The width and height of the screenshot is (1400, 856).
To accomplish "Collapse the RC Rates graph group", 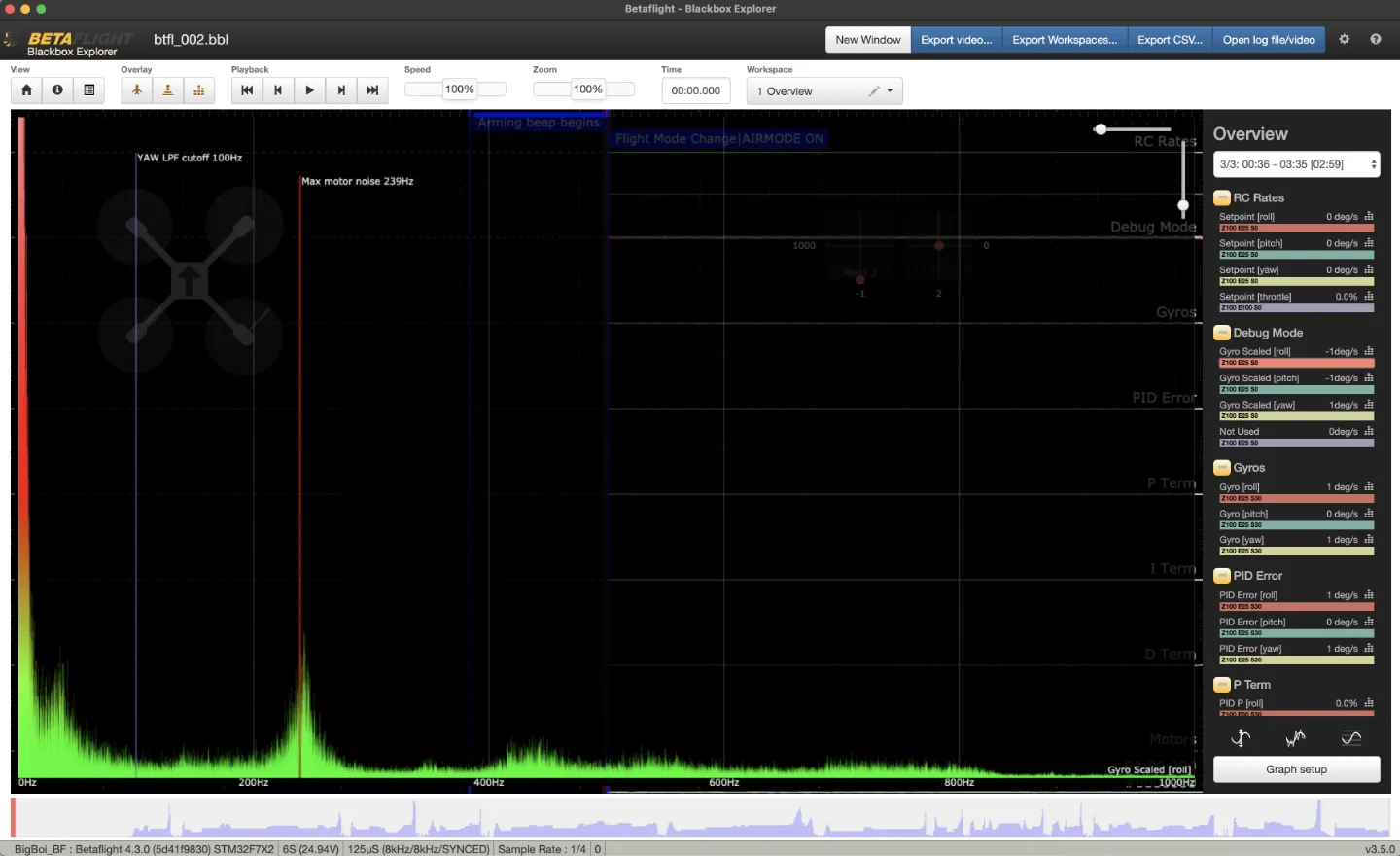I will [1222, 197].
